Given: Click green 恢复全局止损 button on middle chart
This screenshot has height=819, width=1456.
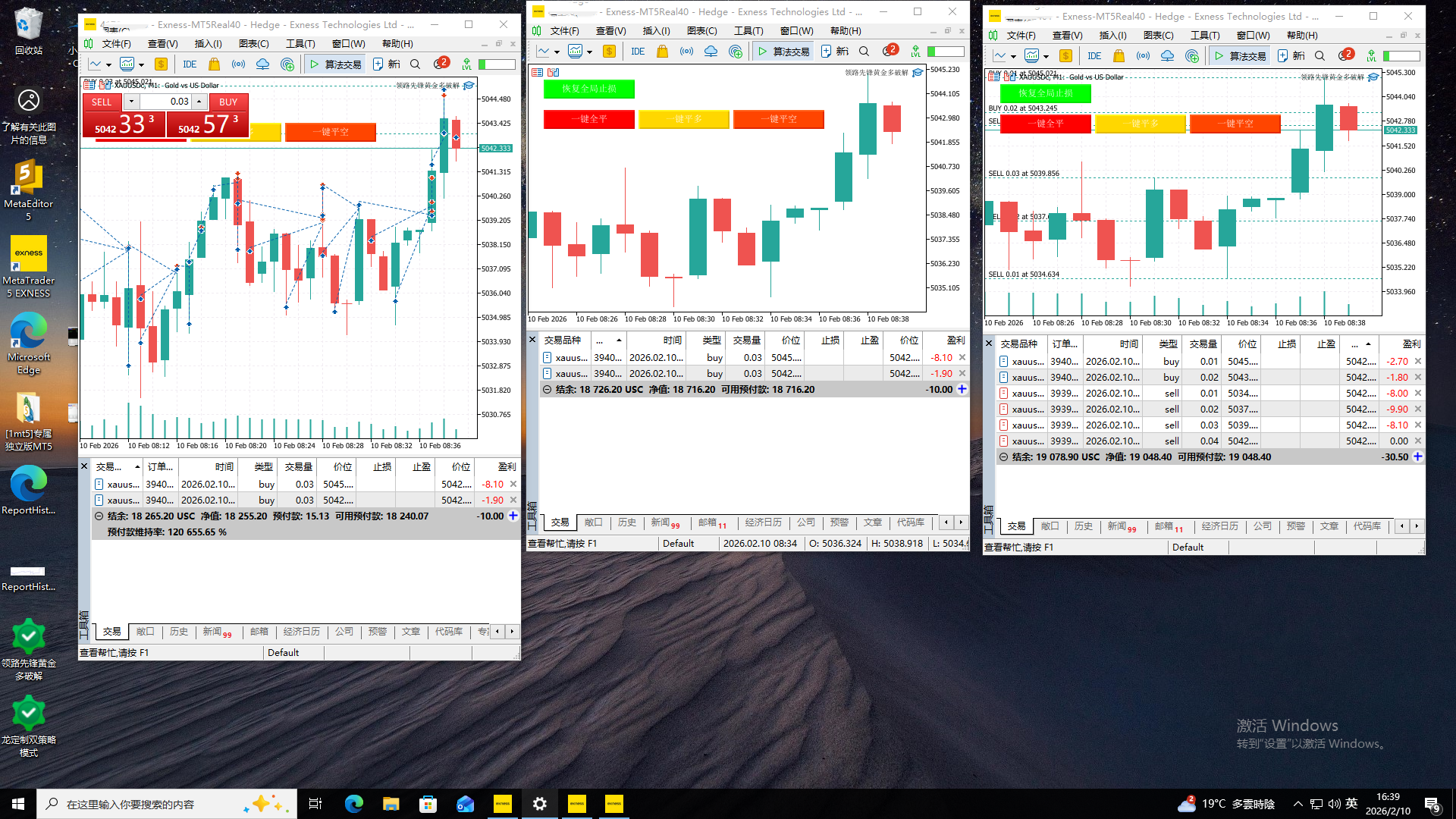Looking at the screenshot, I should (589, 89).
